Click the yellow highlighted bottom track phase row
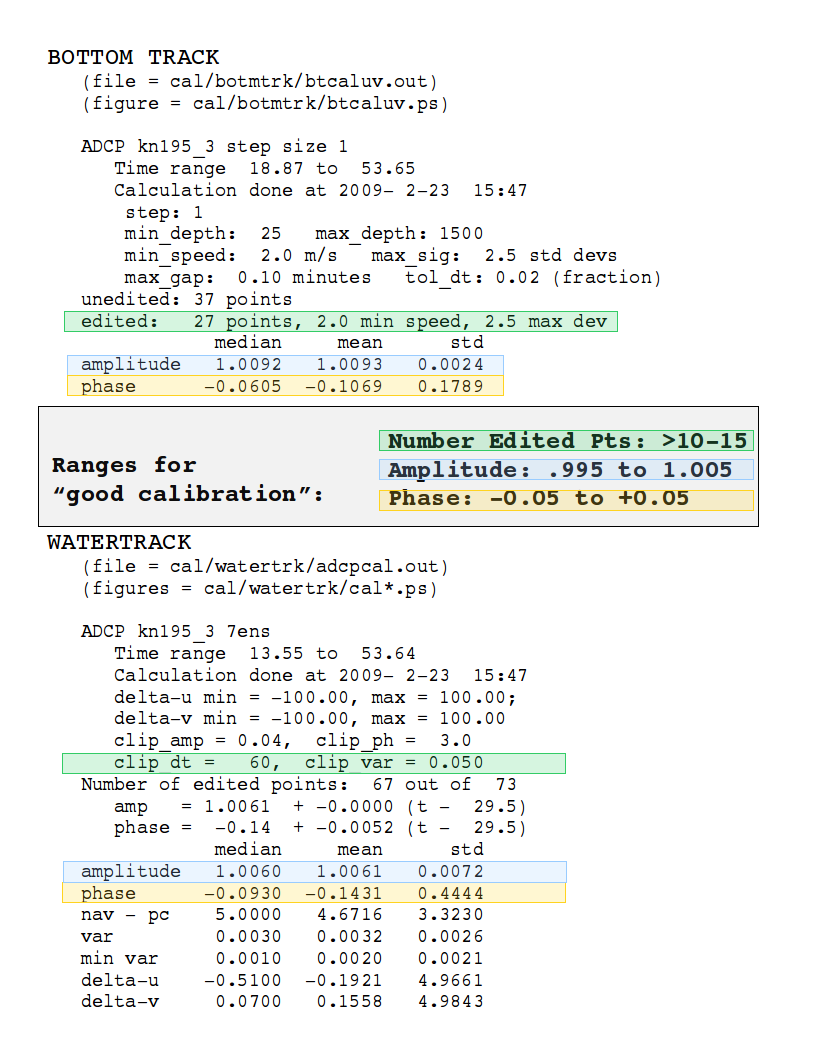 click(x=285, y=386)
